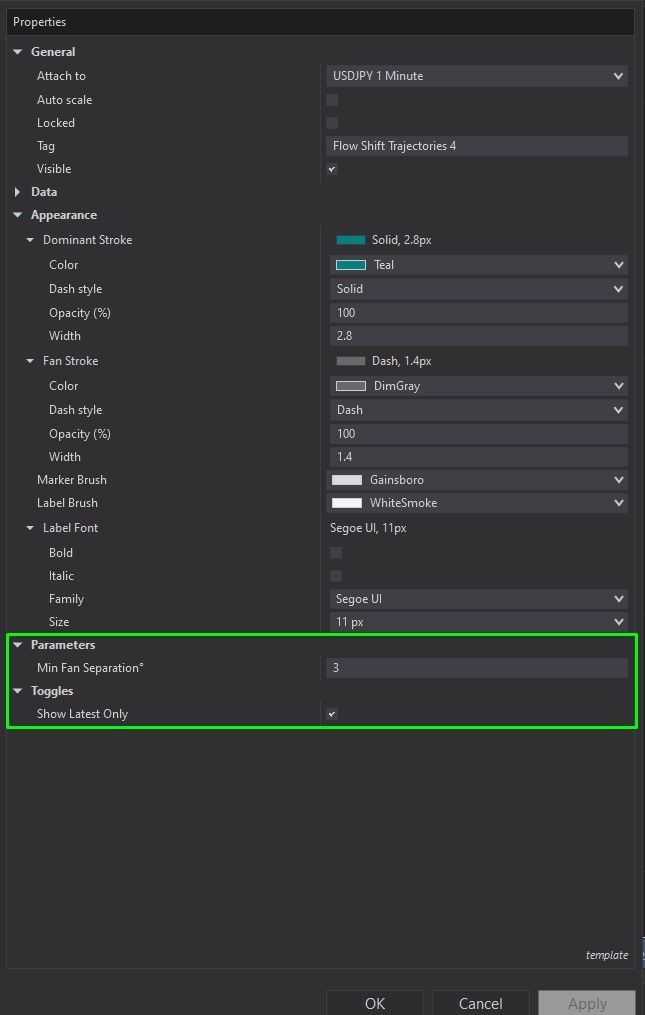This screenshot has height=1015, width=645.
Task: Expand the Data section
Action: pos(18,192)
